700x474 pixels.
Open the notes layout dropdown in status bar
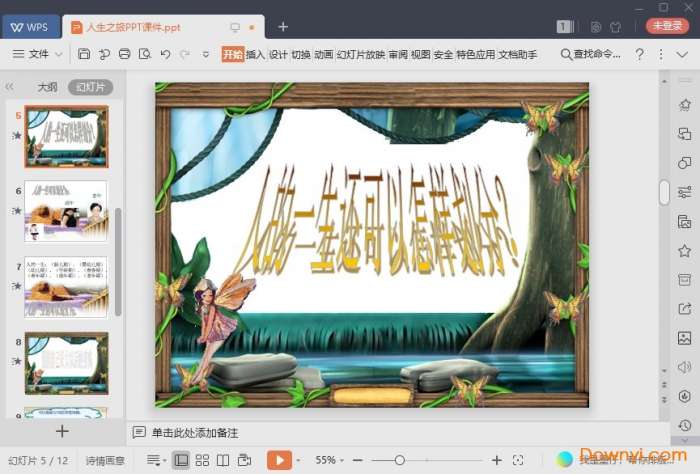(156, 460)
